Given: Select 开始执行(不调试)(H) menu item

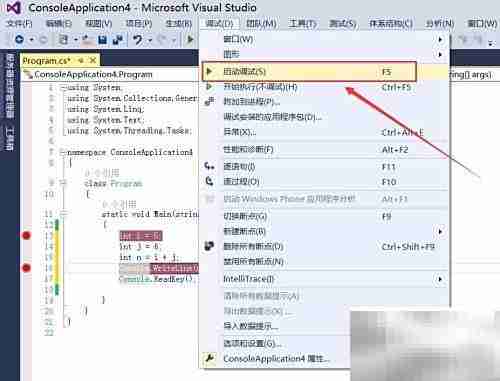Looking at the screenshot, I should pyautogui.click(x=325, y=87).
